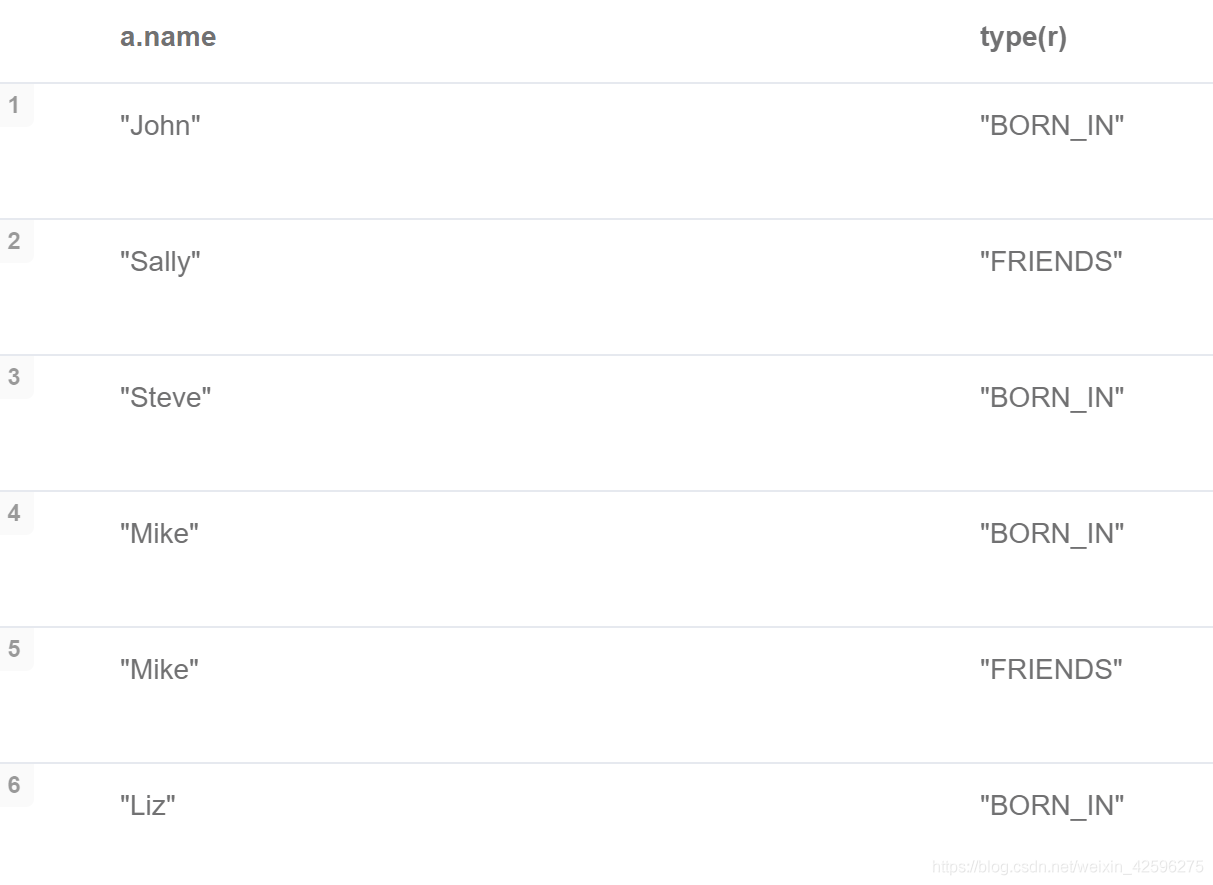Click the "Mike" name in row 4
The width and height of the screenshot is (1213, 885).
click(159, 534)
